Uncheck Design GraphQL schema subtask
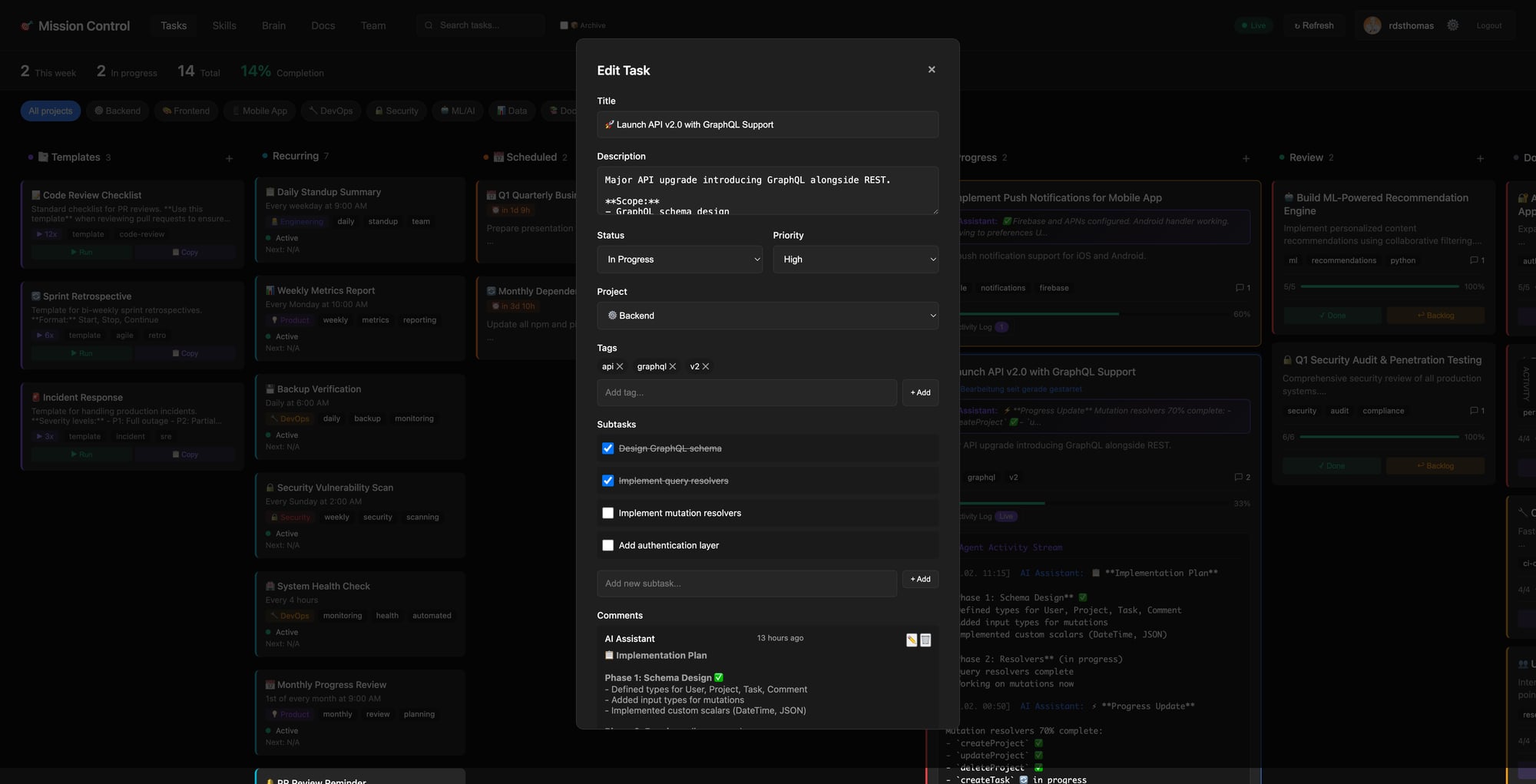This screenshot has height=784, width=1536. (x=608, y=448)
